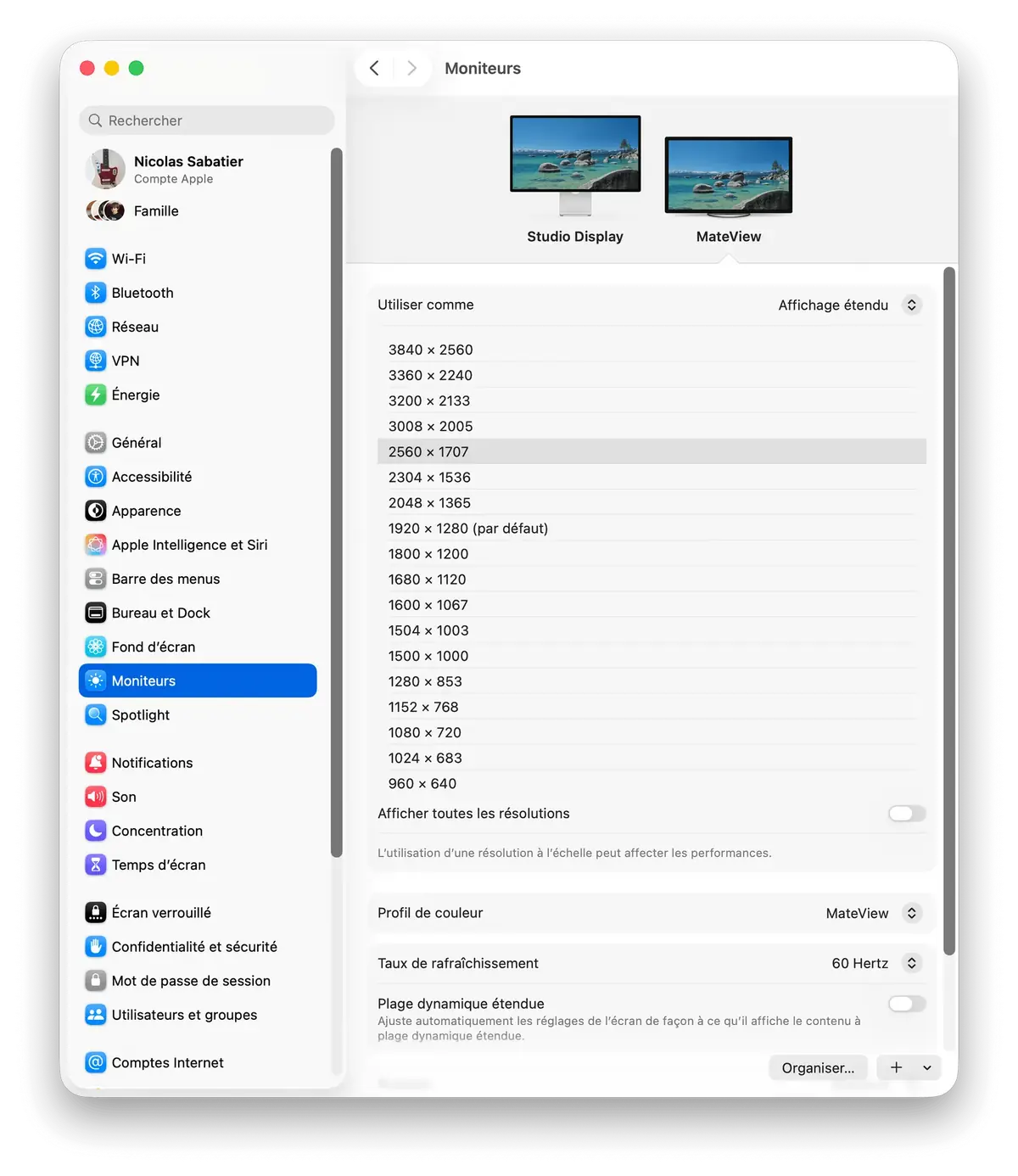Click the Famille avatars icon

(105, 210)
